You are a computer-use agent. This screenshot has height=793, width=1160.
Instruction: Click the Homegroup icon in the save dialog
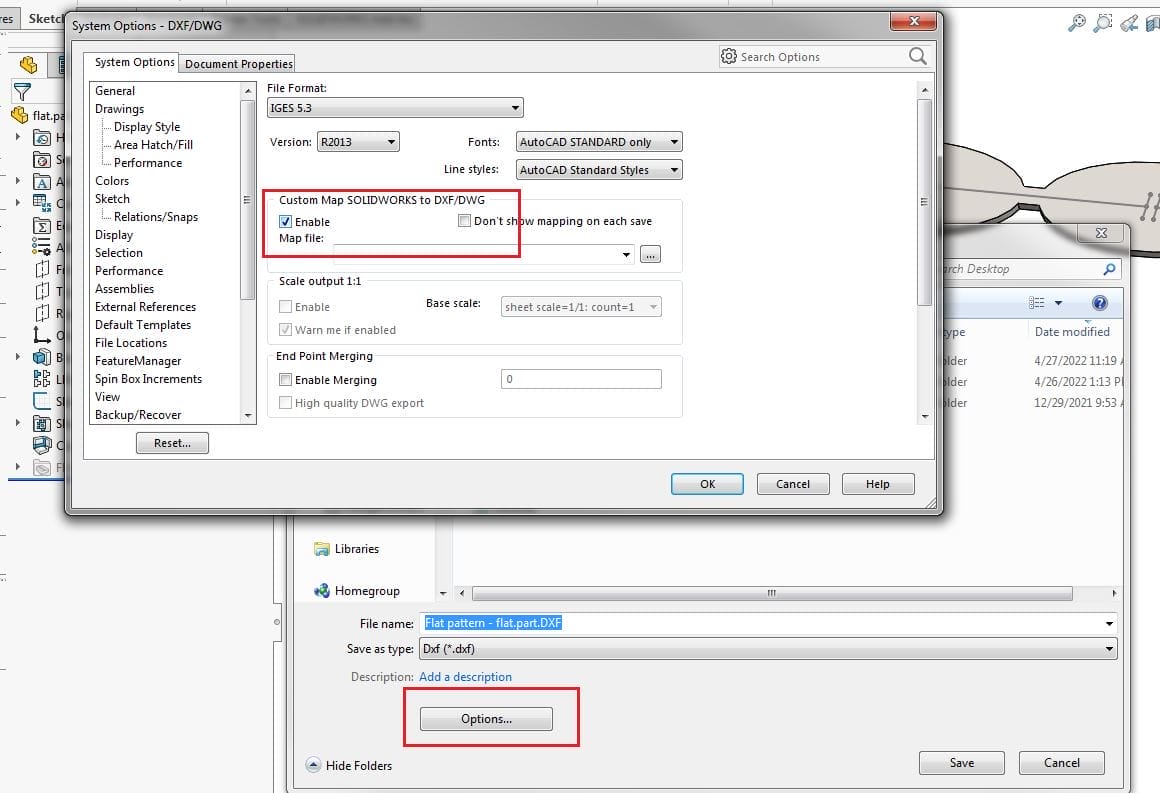pyautogui.click(x=321, y=591)
